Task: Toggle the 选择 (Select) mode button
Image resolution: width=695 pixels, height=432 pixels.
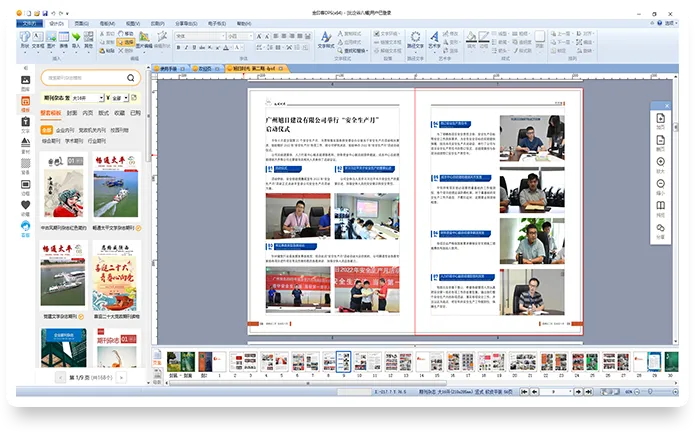Action: click(x=126, y=42)
